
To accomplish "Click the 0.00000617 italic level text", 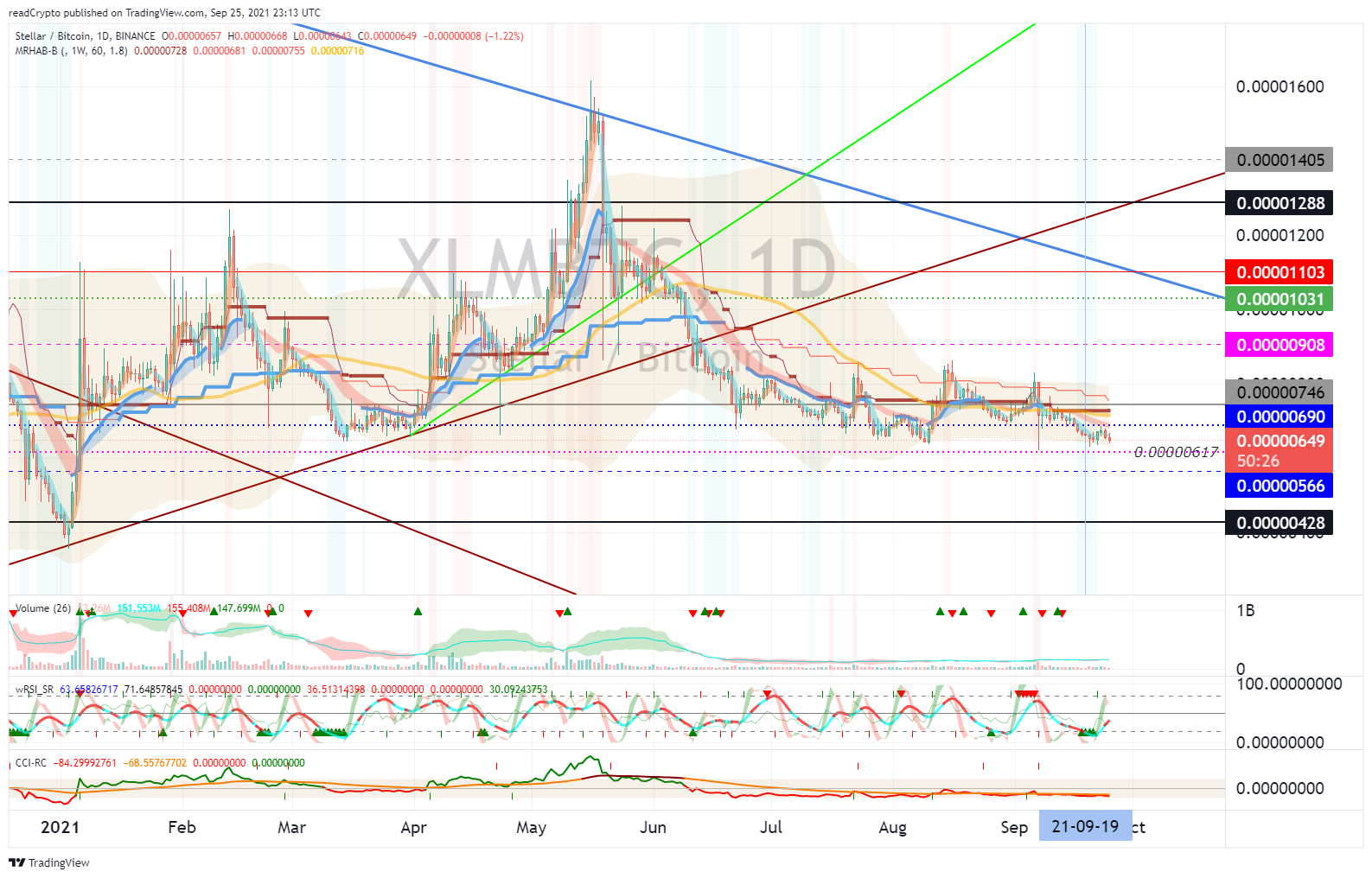I will pos(1176,452).
